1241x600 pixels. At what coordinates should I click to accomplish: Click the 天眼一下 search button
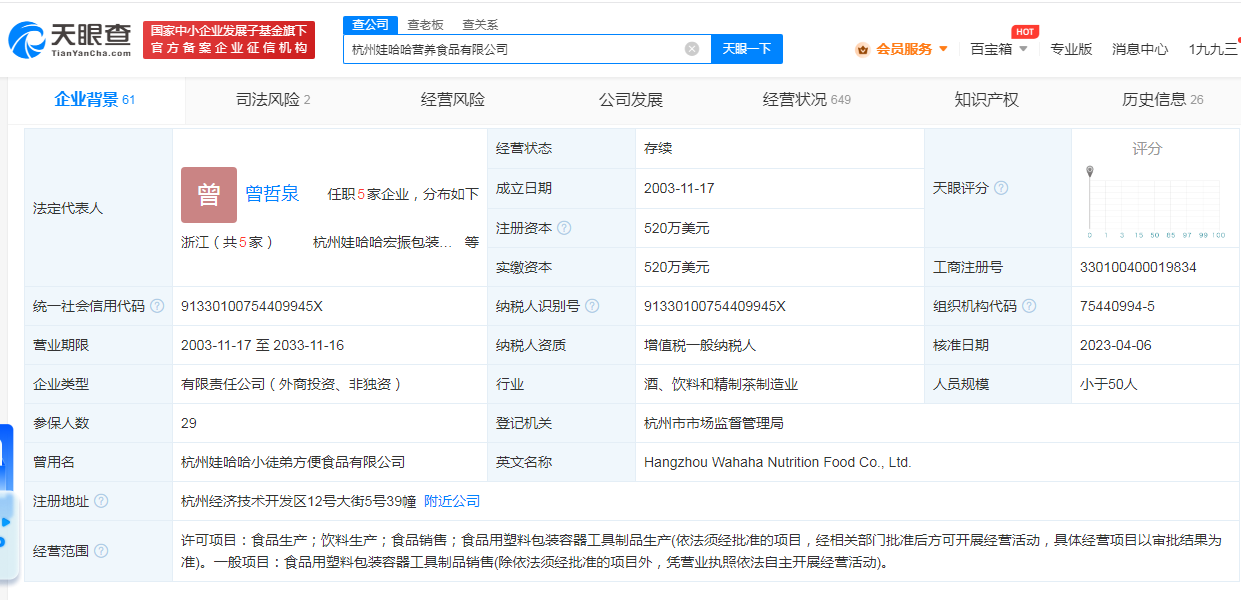[747, 49]
